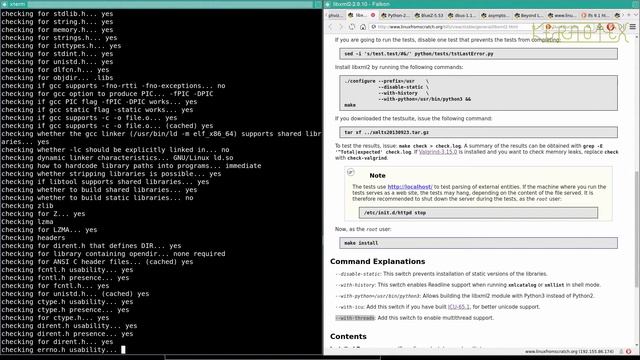Click terminal line 'checking errno.h usability...'
Viewport: 640px width, 360px height.
[59, 349]
